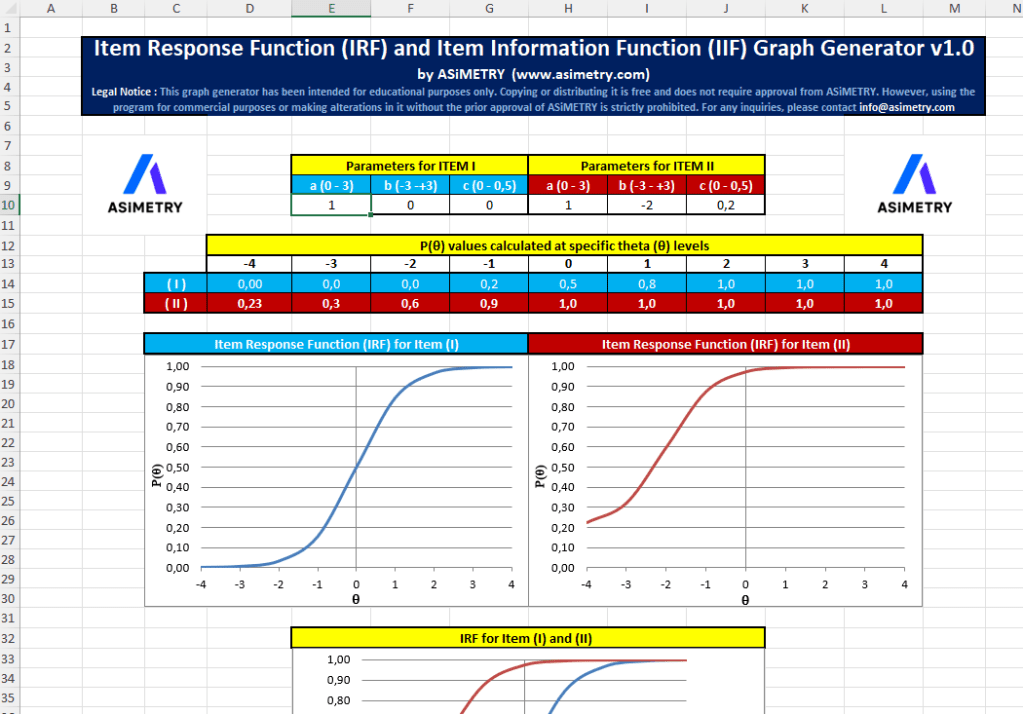Click 'IRF for Item (I) and (II)' title
Screen dimensions: 1023x714
coord(527,637)
